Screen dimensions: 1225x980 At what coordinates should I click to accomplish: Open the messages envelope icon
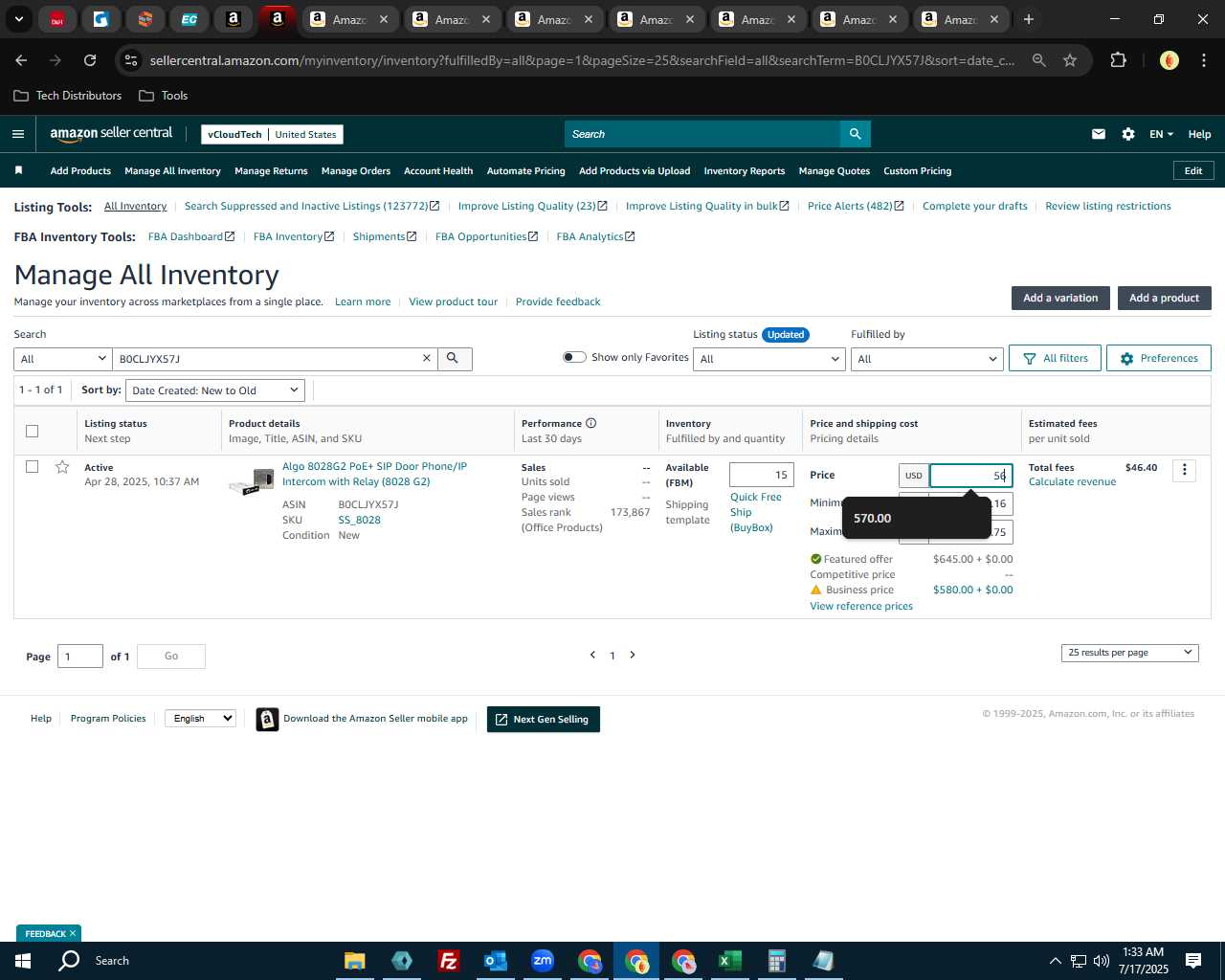[x=1099, y=134]
